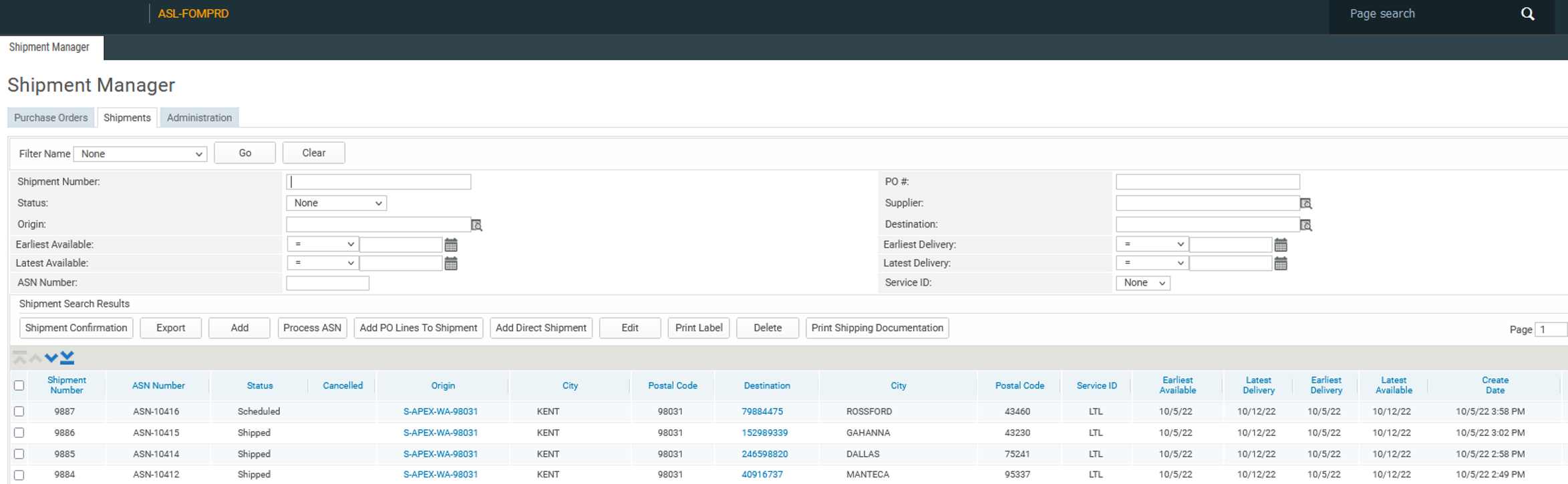The image size is (1568, 484).
Task: Click the Page search magnifier icon
Action: [x=1527, y=14]
